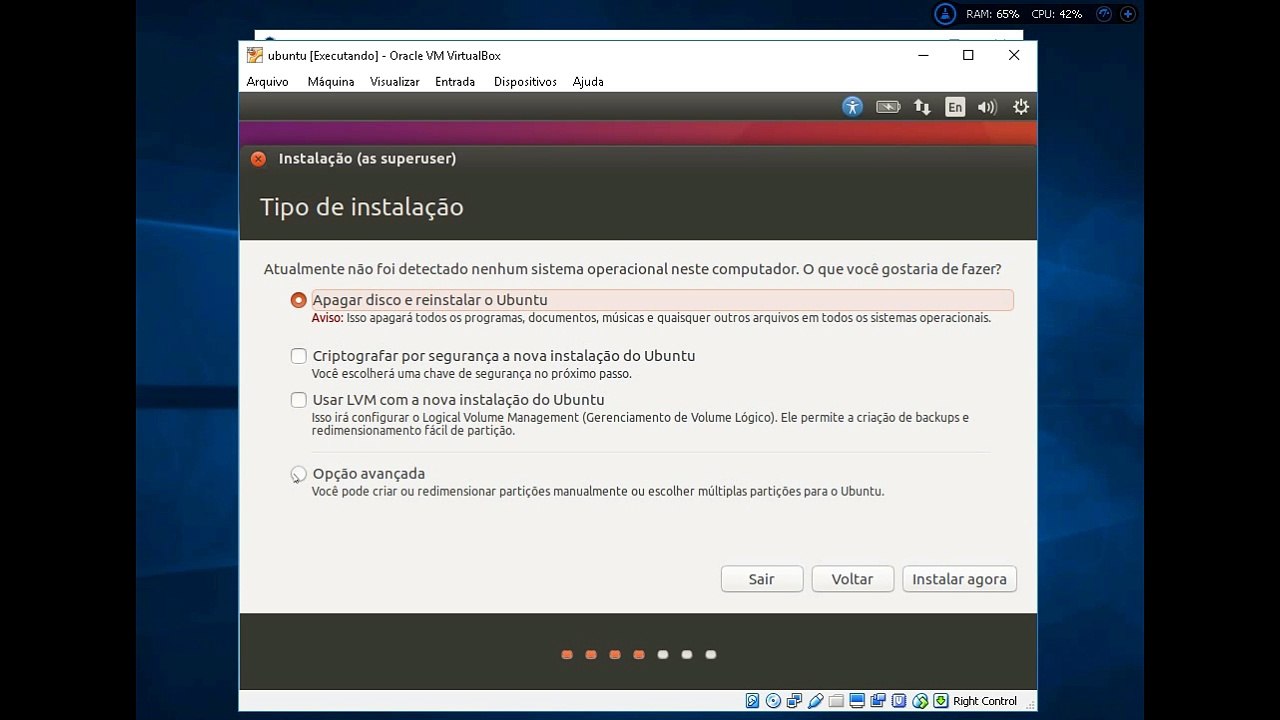
Task: Close the Instalação installer dialog
Action: [x=258, y=159]
